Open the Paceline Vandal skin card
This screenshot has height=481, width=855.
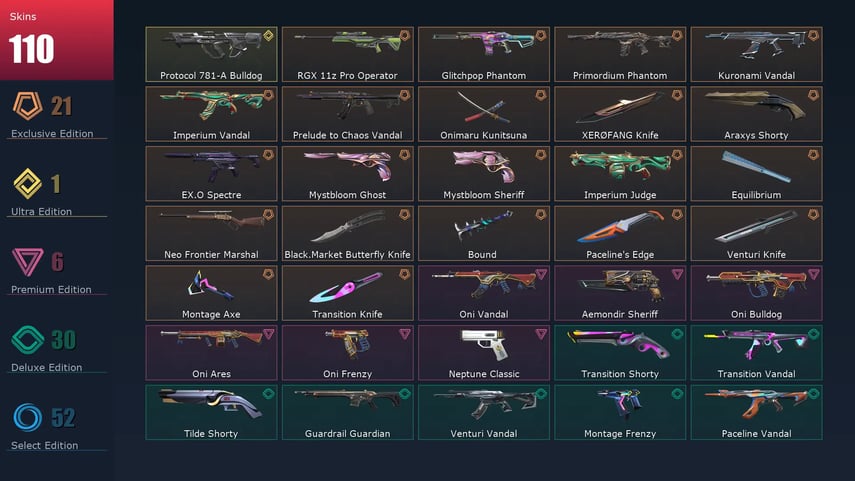(x=756, y=412)
